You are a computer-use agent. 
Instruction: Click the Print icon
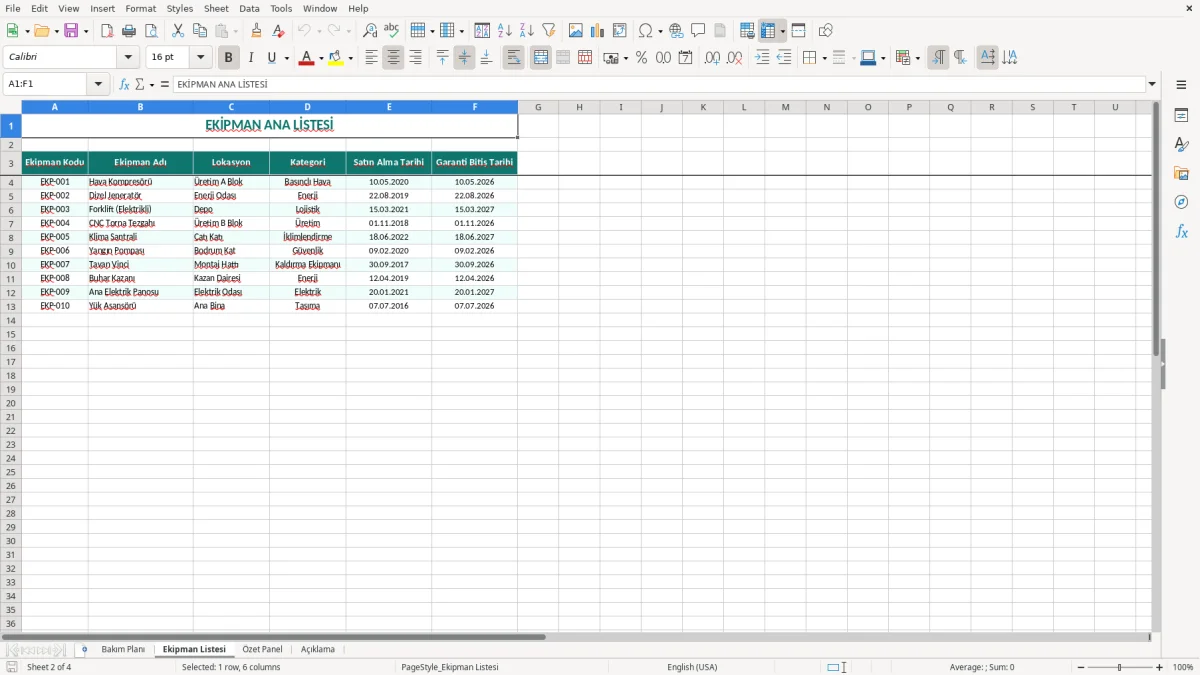(129, 31)
